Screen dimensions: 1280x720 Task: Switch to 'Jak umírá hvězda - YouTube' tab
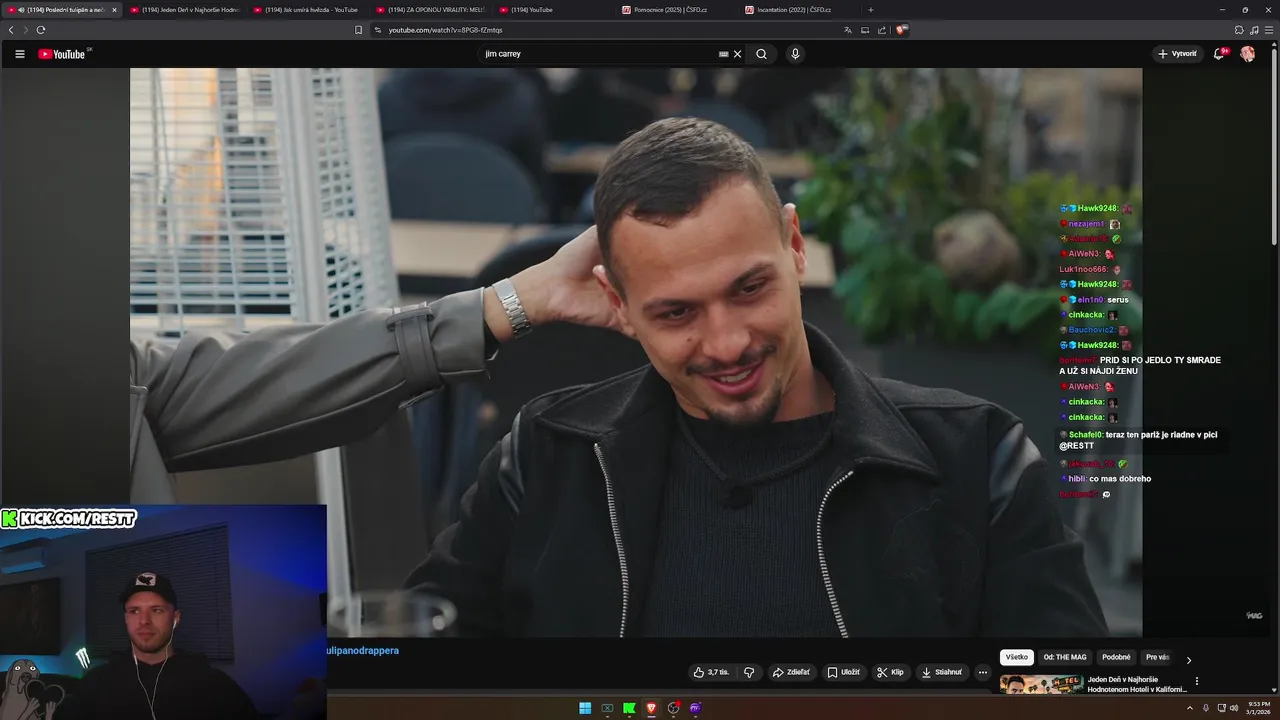pos(308,10)
